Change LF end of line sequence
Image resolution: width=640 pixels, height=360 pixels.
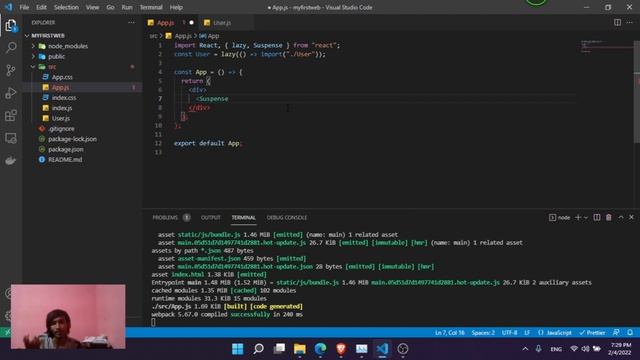pos(527,333)
